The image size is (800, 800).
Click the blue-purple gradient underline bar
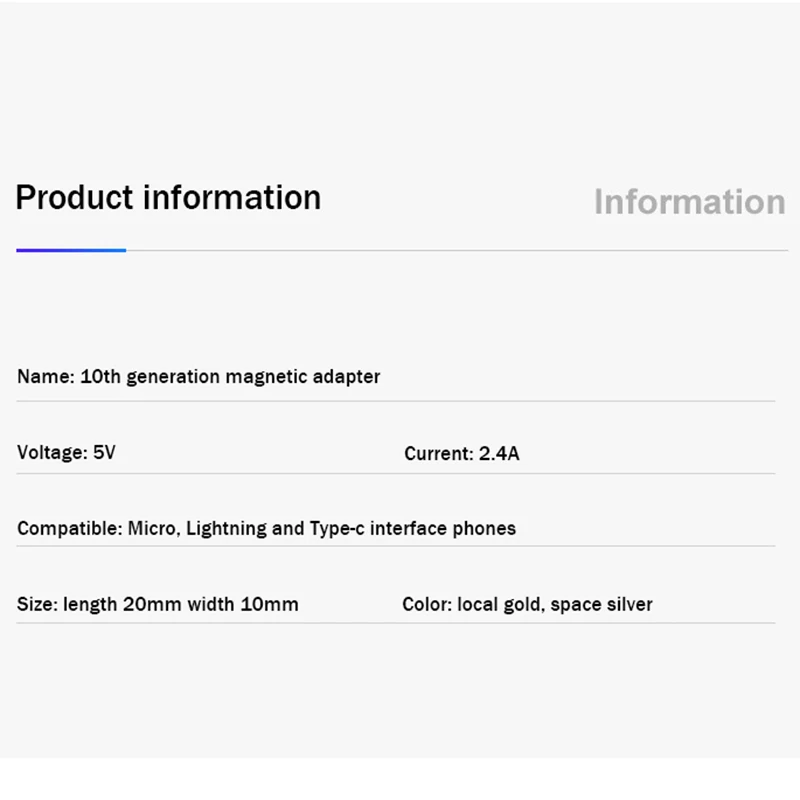pyautogui.click(x=71, y=251)
